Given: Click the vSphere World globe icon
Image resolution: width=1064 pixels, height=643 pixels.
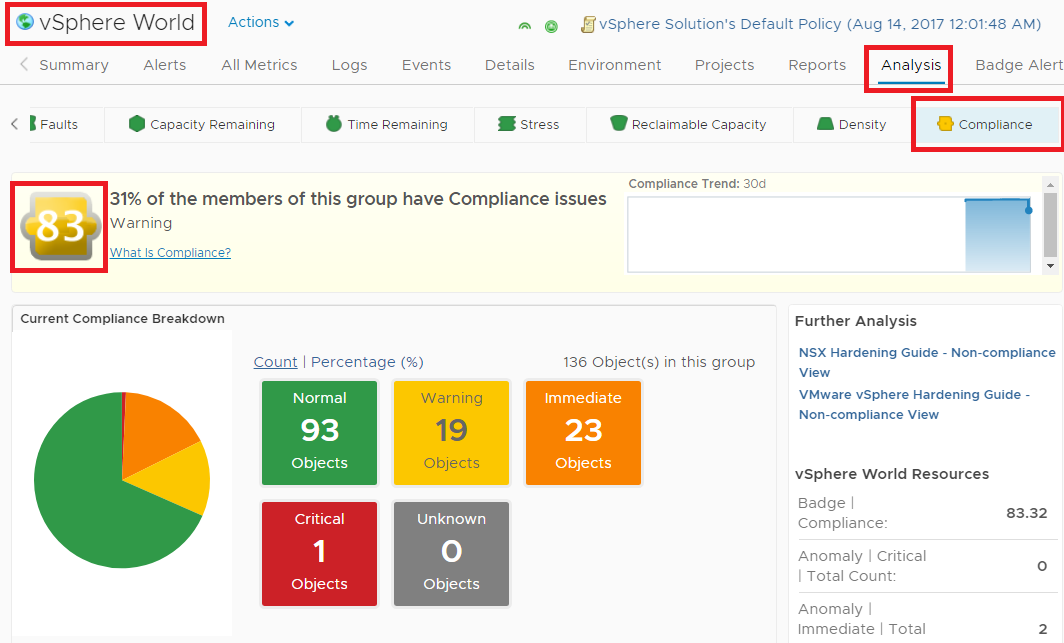Looking at the screenshot, I should [x=25, y=22].
